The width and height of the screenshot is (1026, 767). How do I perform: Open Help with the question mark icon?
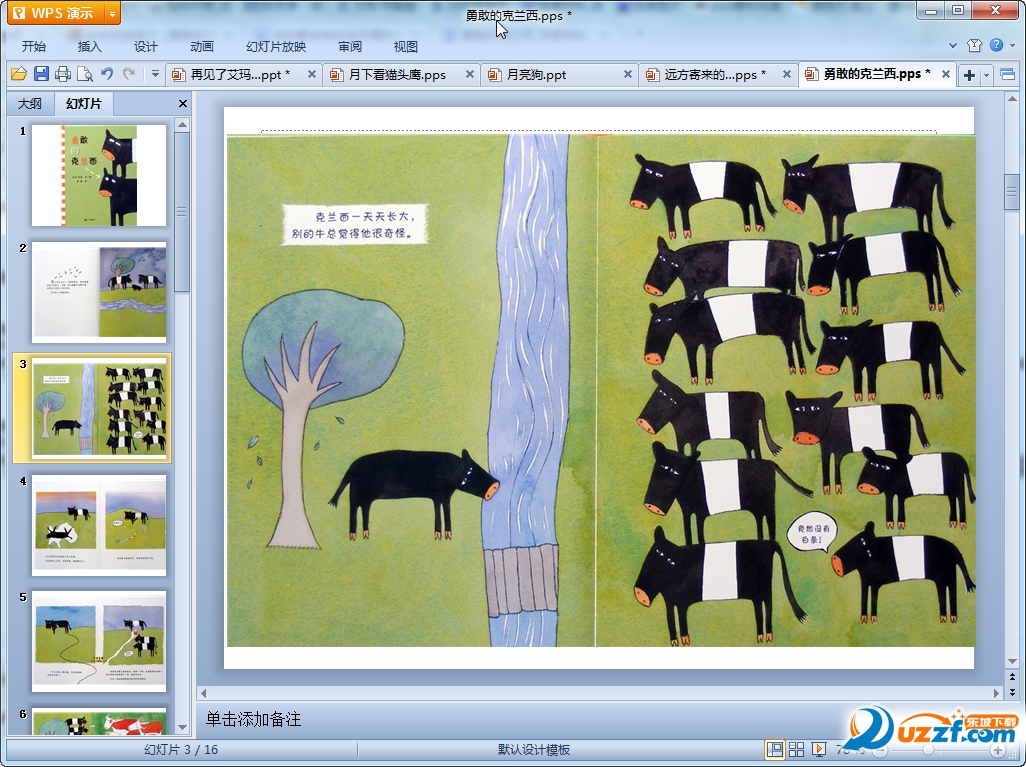pos(996,45)
